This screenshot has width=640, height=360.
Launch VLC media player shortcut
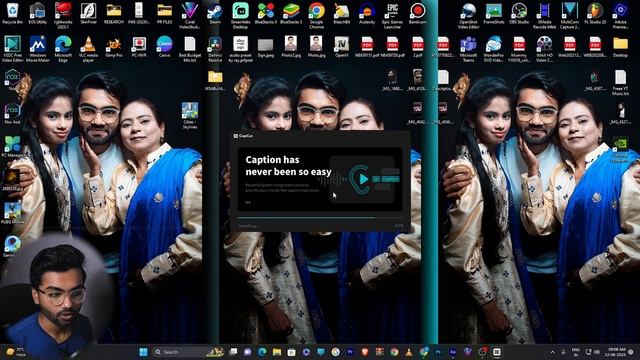[x=88, y=49]
